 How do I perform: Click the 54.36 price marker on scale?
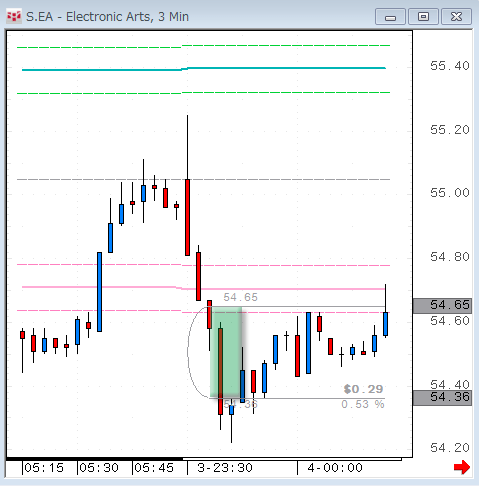442,397
